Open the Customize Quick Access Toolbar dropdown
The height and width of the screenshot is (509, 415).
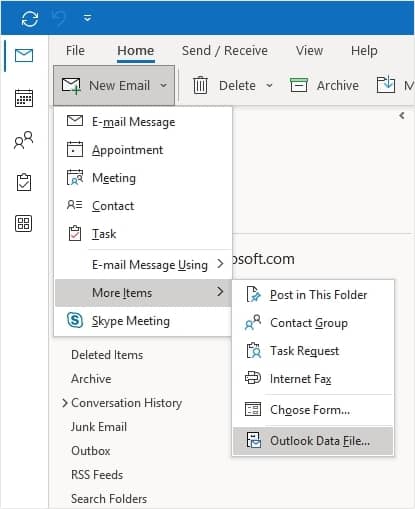coord(88,18)
